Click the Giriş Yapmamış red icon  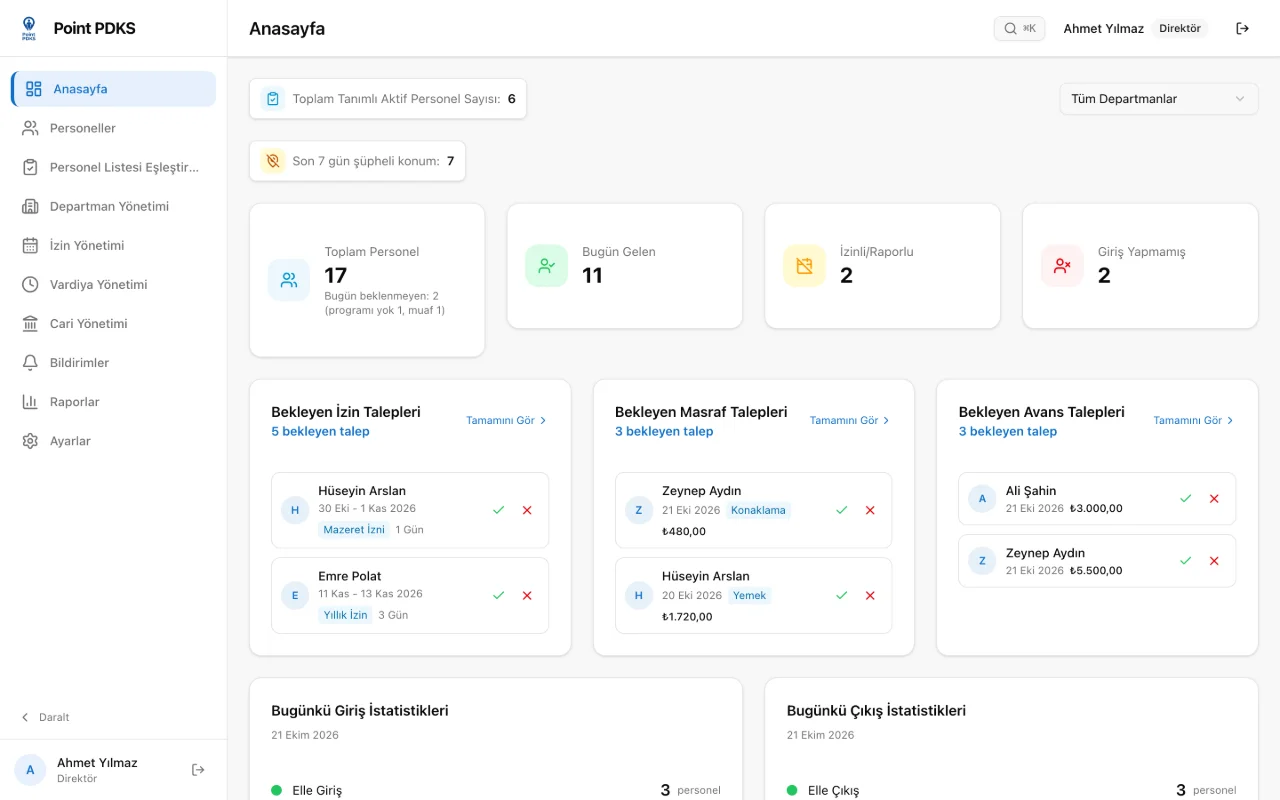(1062, 266)
